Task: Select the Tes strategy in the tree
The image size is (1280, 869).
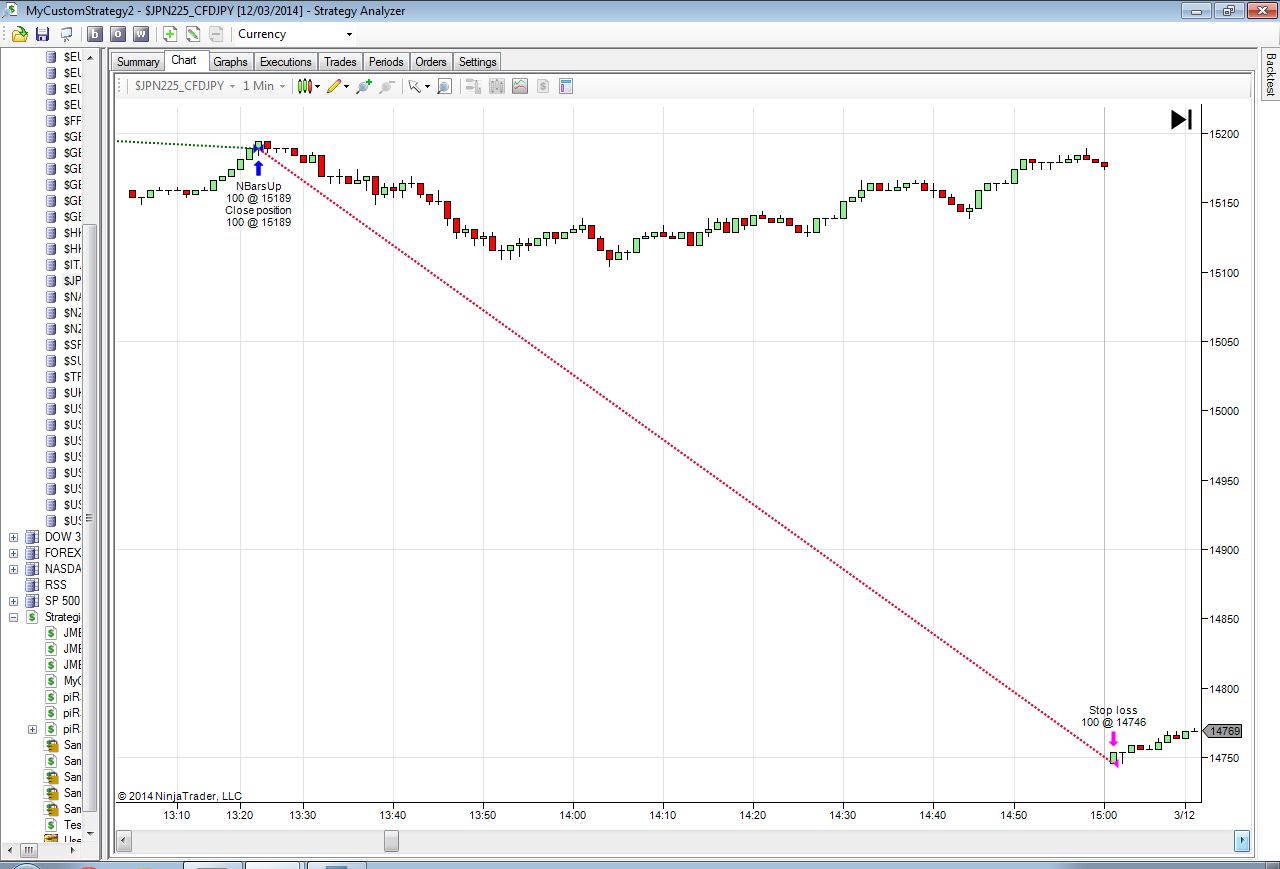Action: (72, 825)
